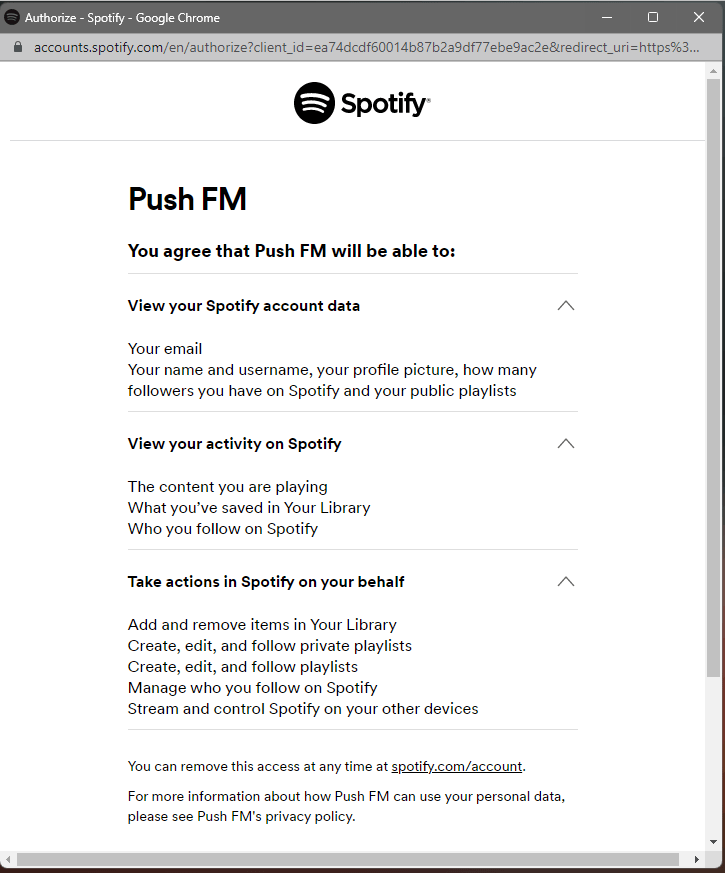Image resolution: width=725 pixels, height=873 pixels.
Task: Collapse the View your Spotify account data section
Action: (x=566, y=306)
